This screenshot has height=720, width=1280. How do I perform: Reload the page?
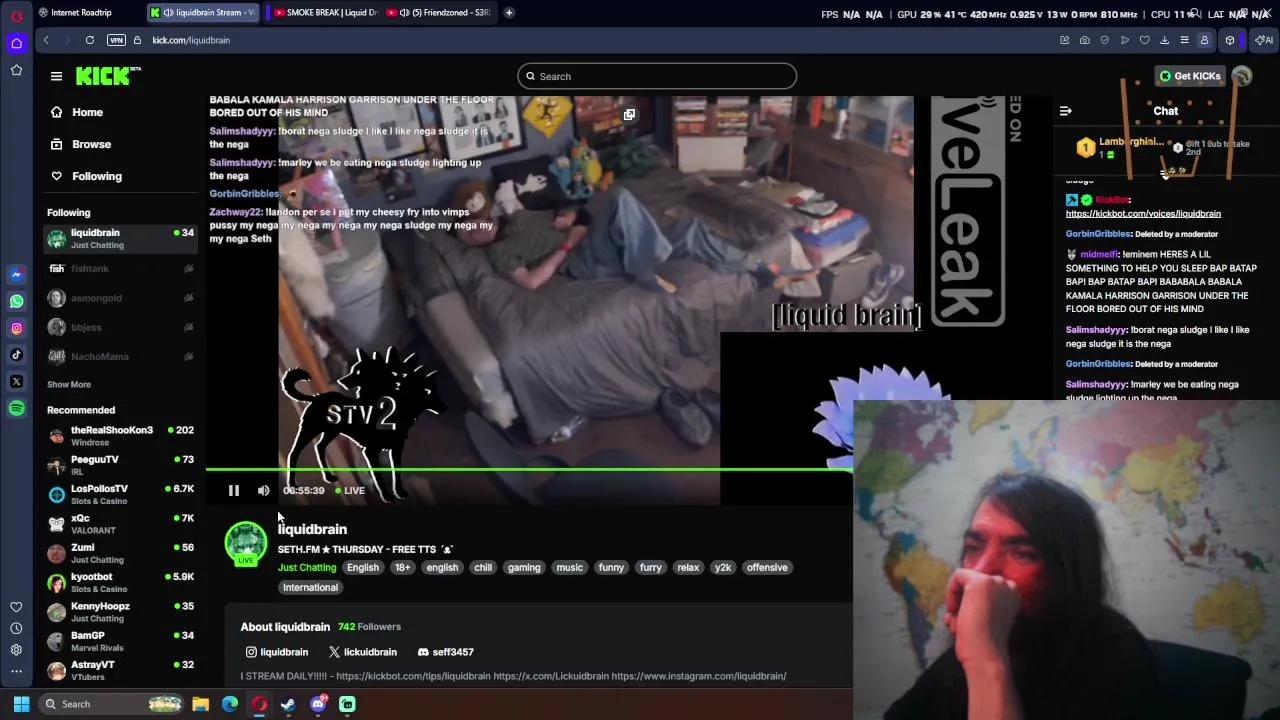[90, 40]
